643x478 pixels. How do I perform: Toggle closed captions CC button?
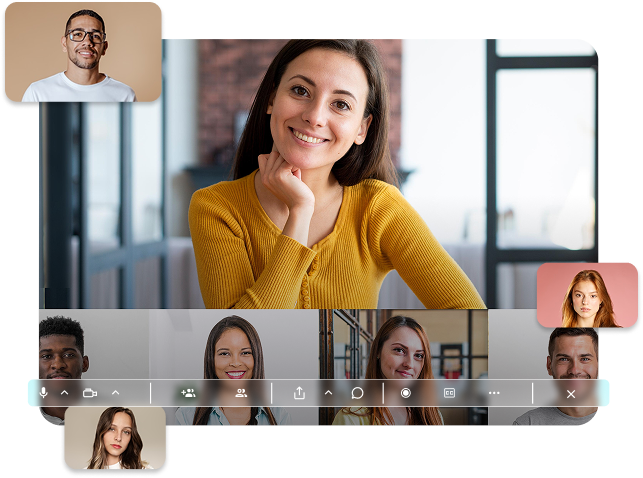pos(449,393)
